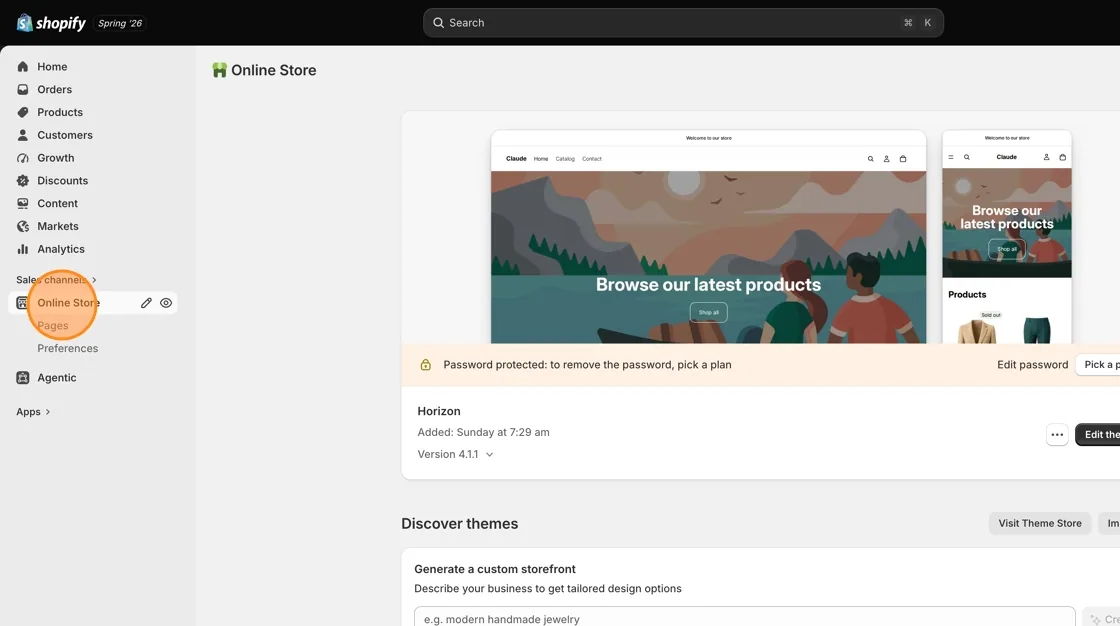Open the Growth section

click(x=56, y=158)
